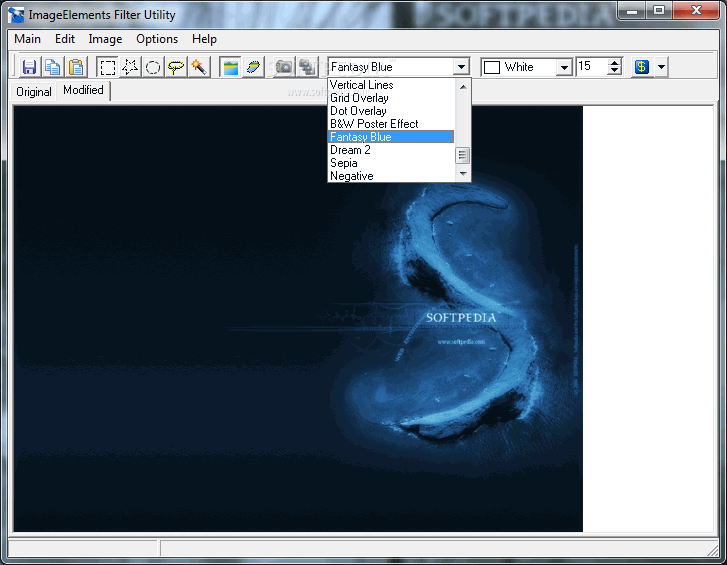Choose Dream 2 from filter list

coord(392,150)
